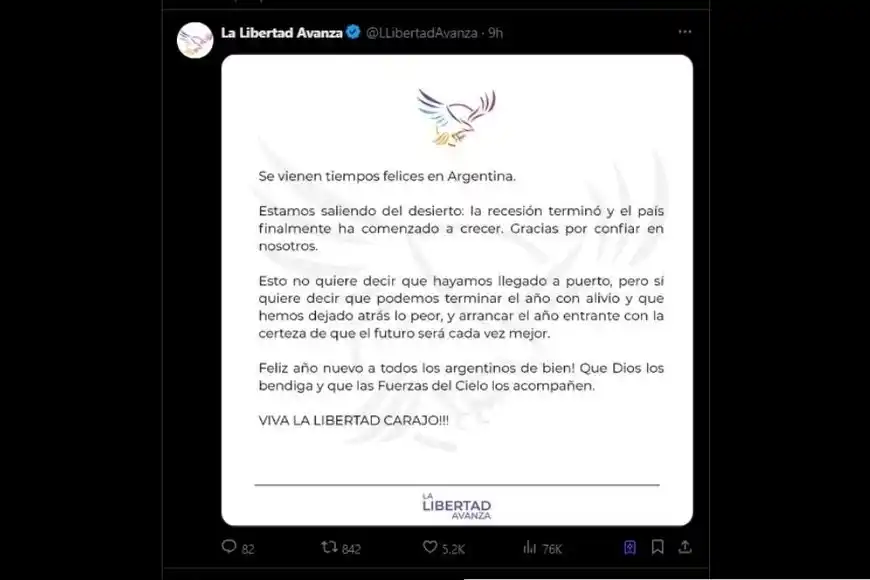The image size is (870, 580).
Task: Click the 842 reposts count
Action: click(351, 549)
